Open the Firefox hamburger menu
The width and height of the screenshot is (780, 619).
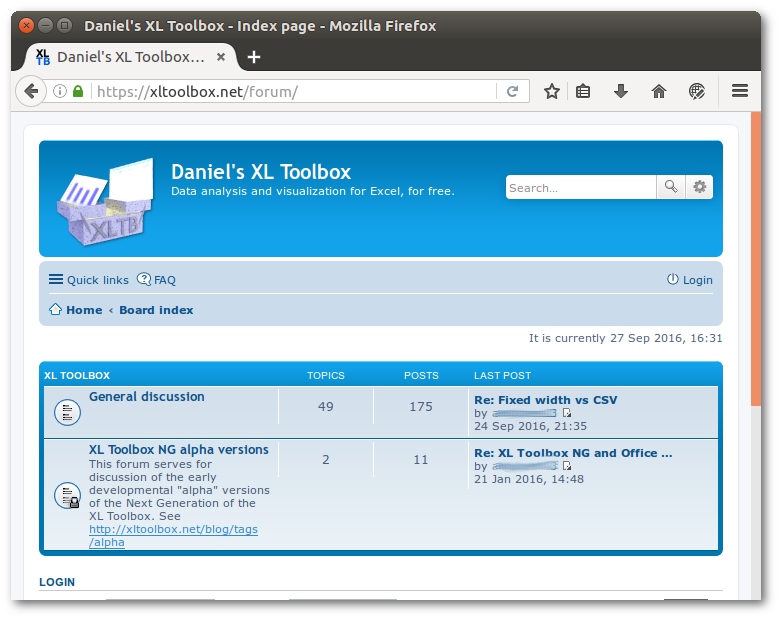(x=740, y=91)
